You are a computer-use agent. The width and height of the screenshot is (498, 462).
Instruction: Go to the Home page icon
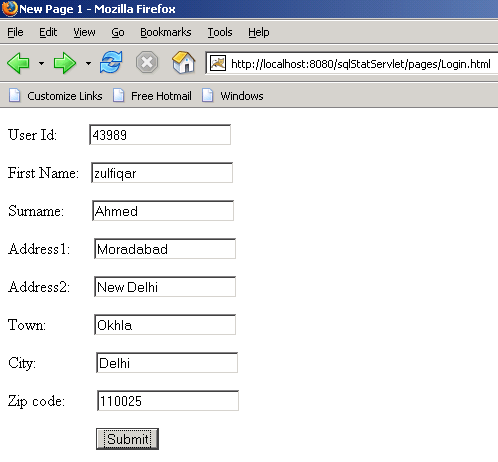pos(183,62)
